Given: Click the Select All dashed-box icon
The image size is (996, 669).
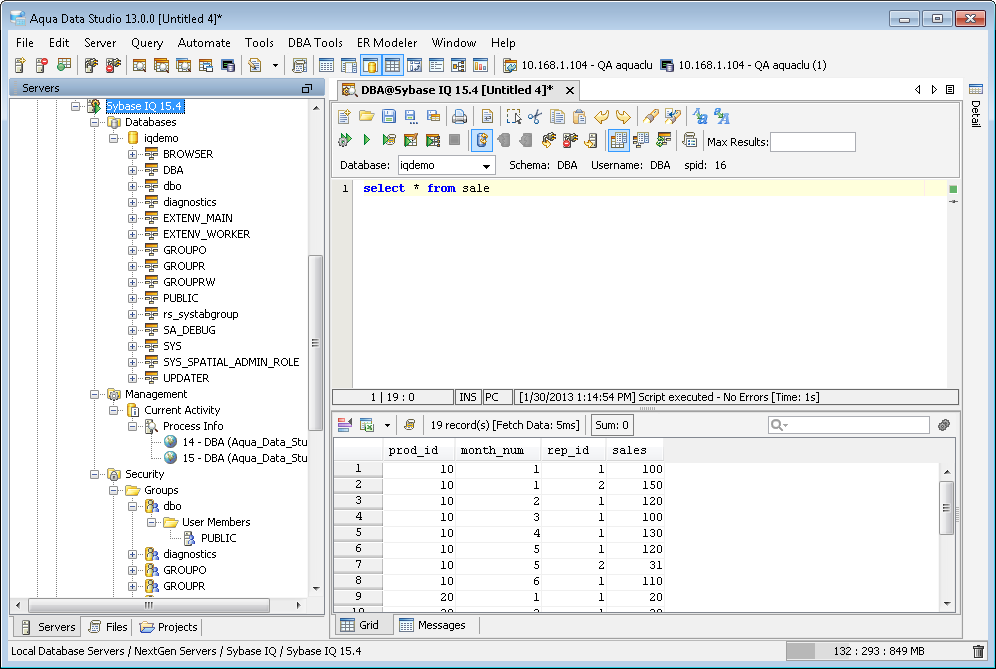Looking at the screenshot, I should (x=513, y=116).
